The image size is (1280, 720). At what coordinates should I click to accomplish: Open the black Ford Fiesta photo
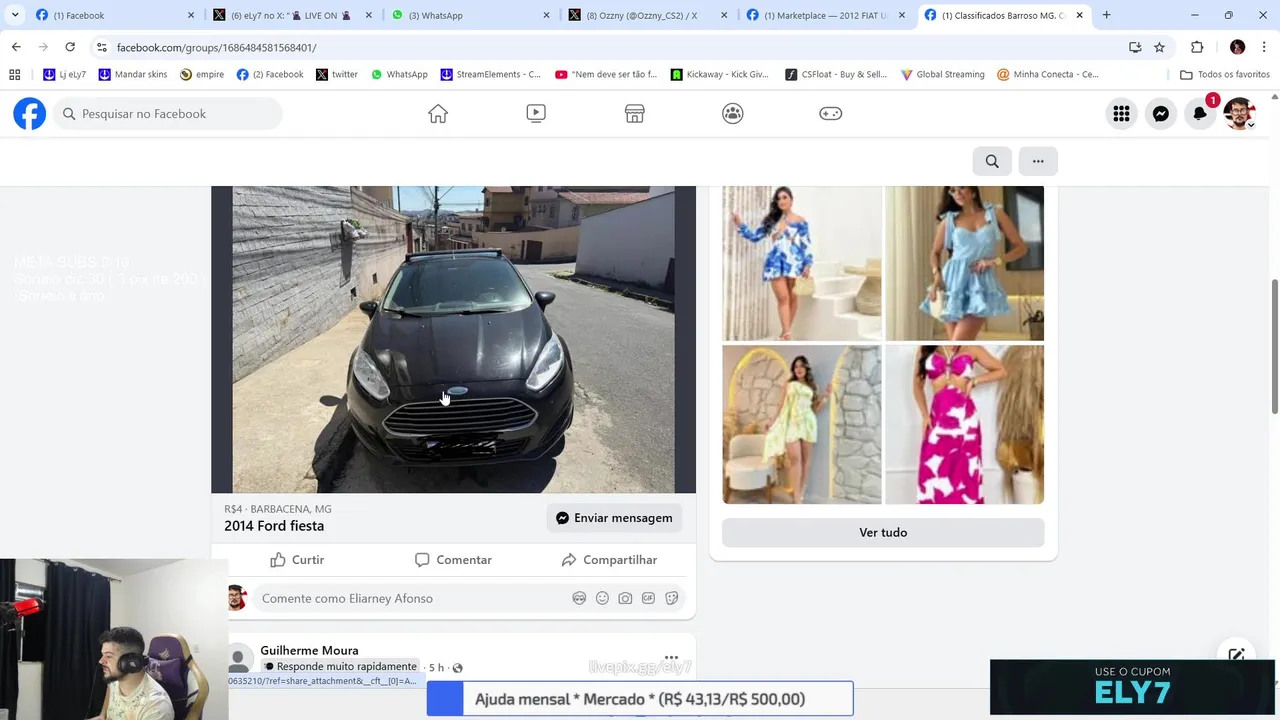point(453,339)
